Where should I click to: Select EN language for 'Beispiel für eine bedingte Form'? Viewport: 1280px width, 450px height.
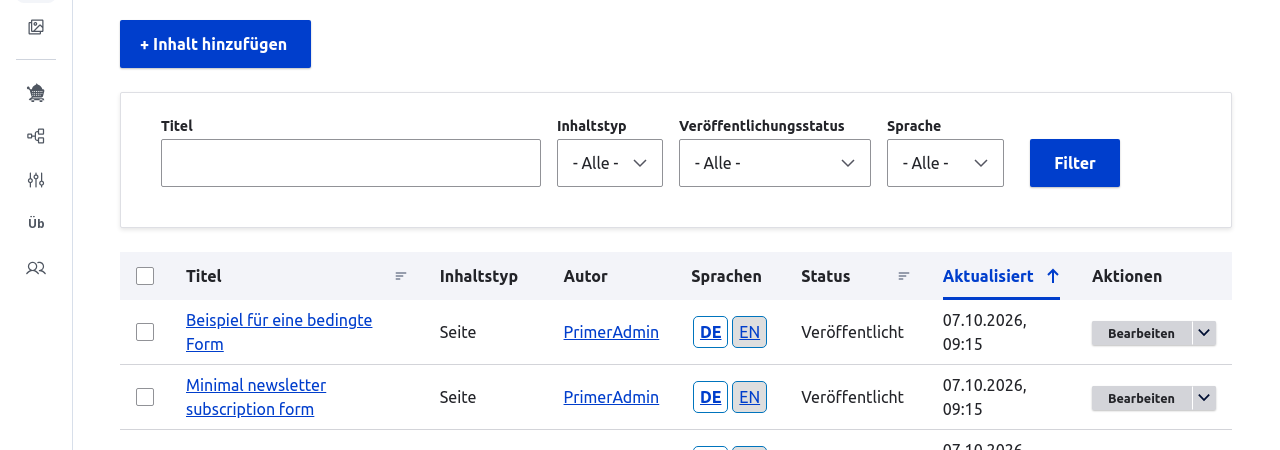click(x=749, y=332)
